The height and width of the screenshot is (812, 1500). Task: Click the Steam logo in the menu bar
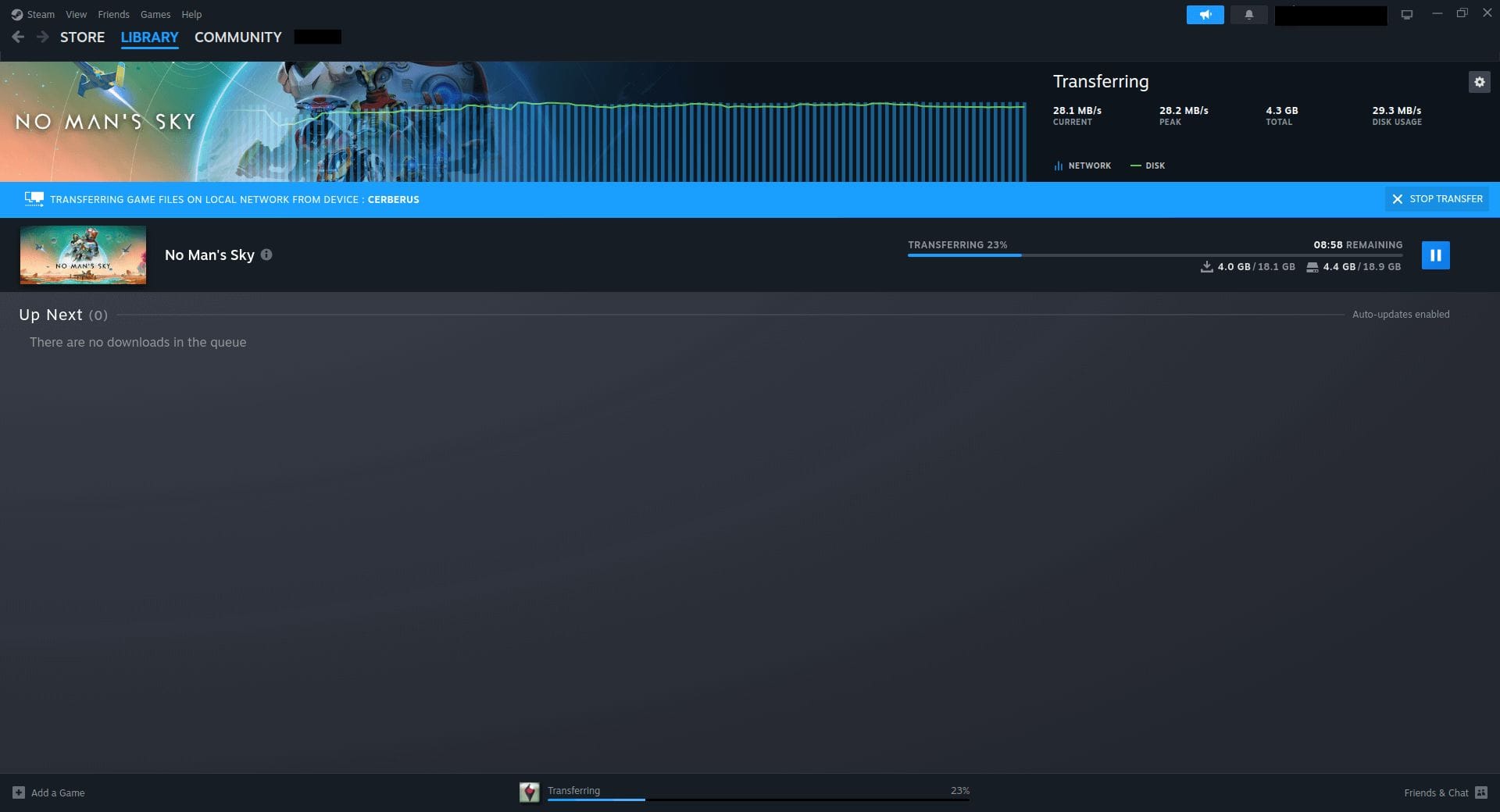point(17,14)
